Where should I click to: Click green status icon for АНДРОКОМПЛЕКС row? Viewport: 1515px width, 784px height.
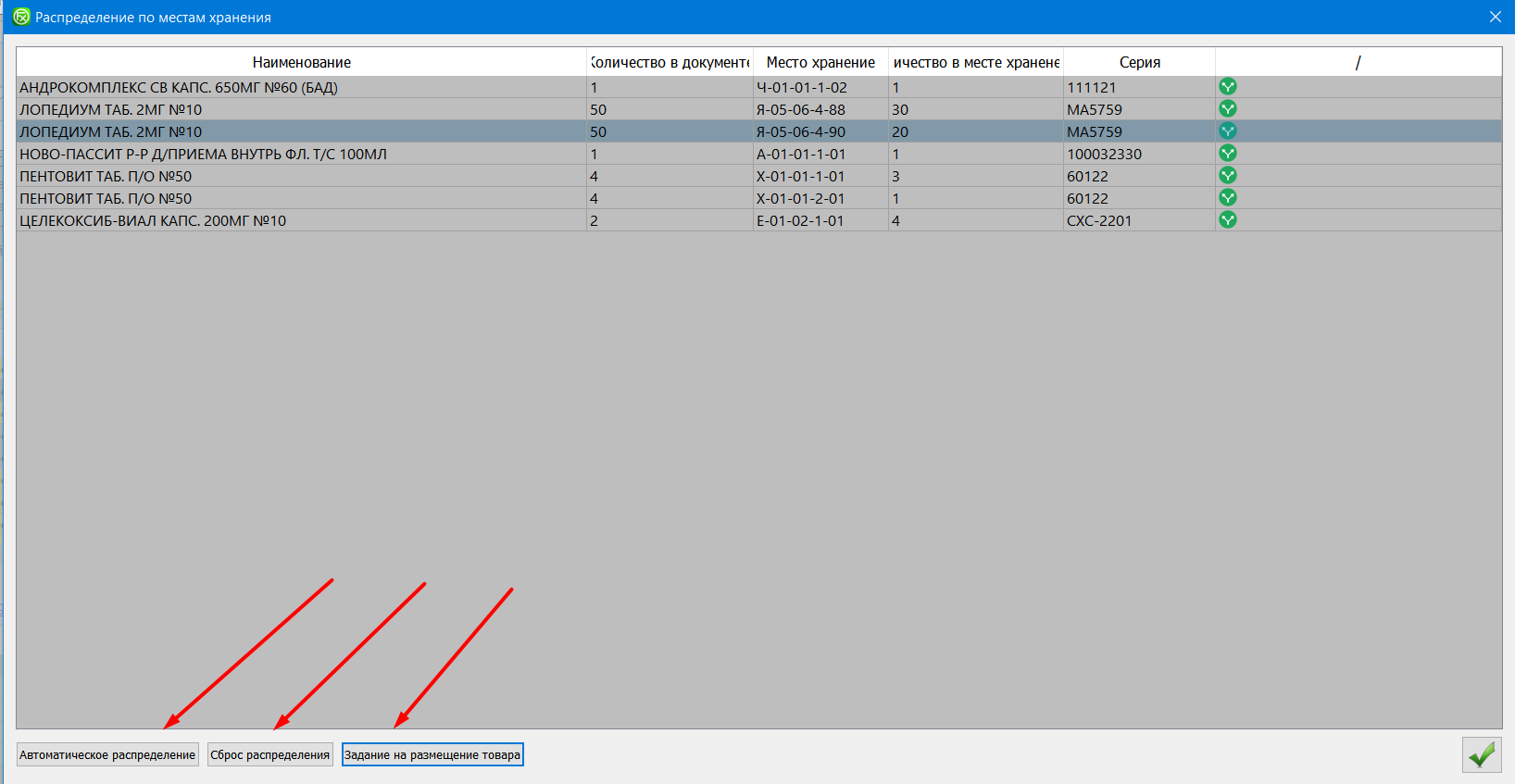point(1228,87)
